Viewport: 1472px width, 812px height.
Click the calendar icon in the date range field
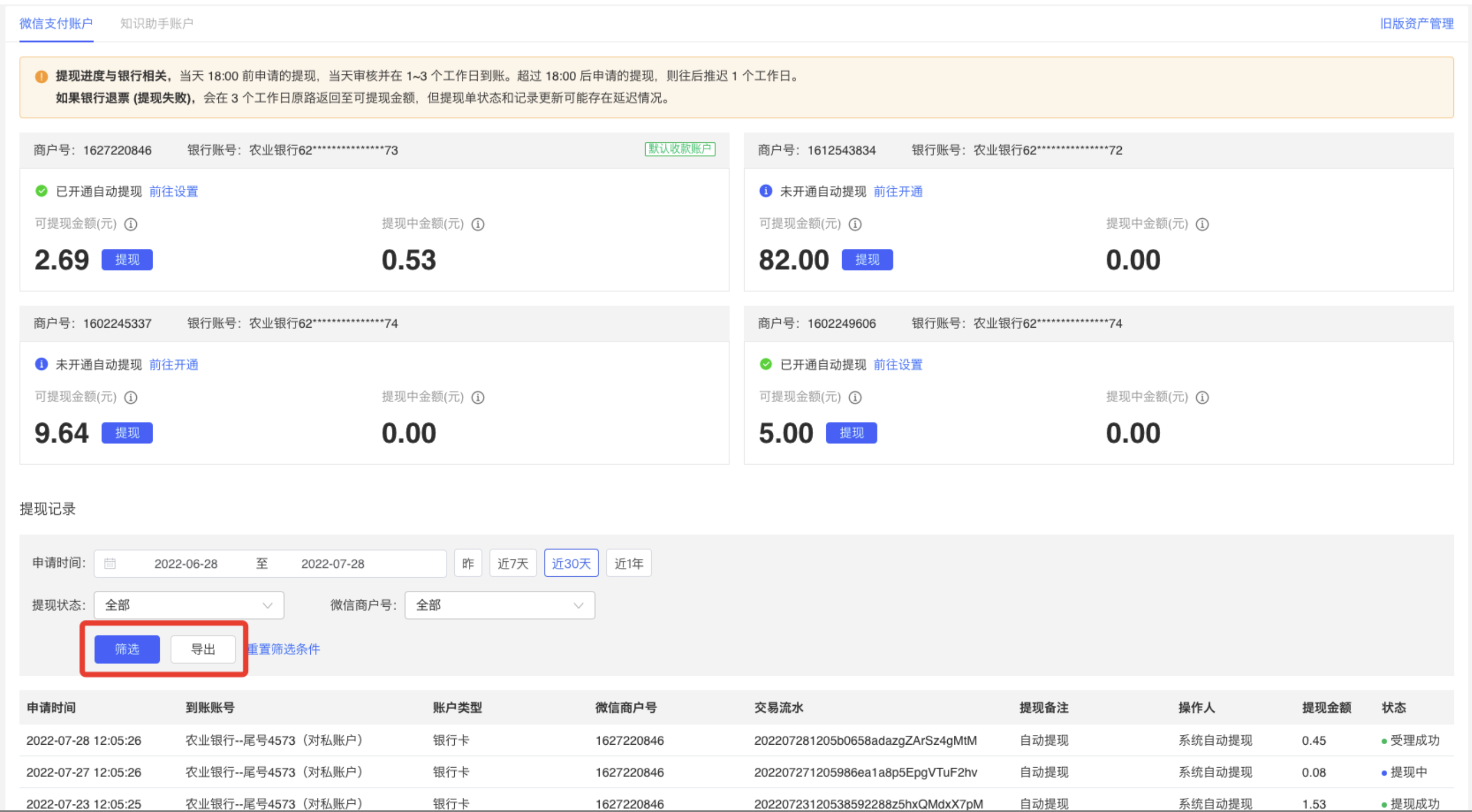tap(109, 564)
